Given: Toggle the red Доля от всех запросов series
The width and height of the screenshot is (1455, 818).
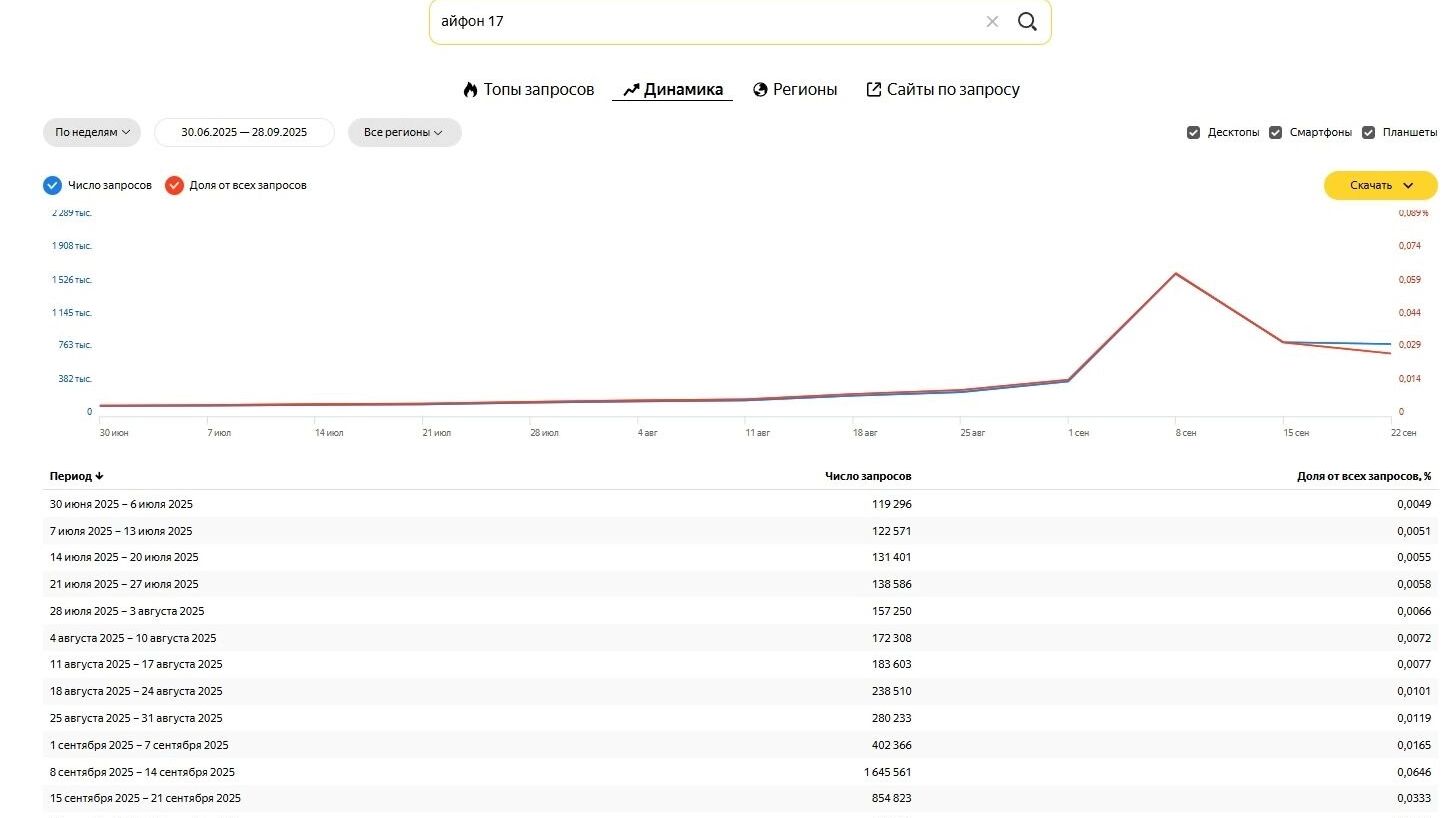Looking at the screenshot, I should click(x=175, y=185).
